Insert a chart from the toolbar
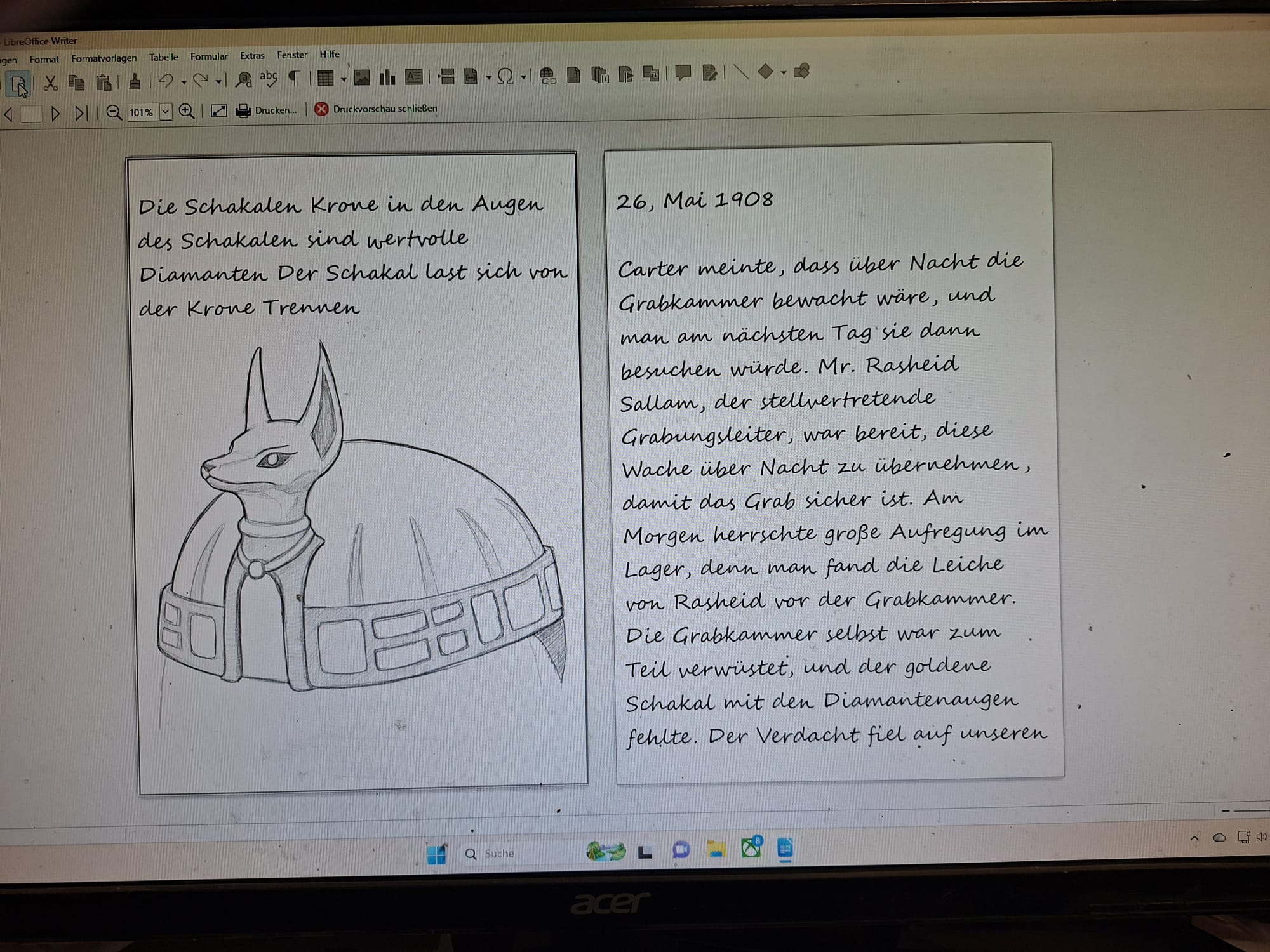 pyautogui.click(x=387, y=77)
